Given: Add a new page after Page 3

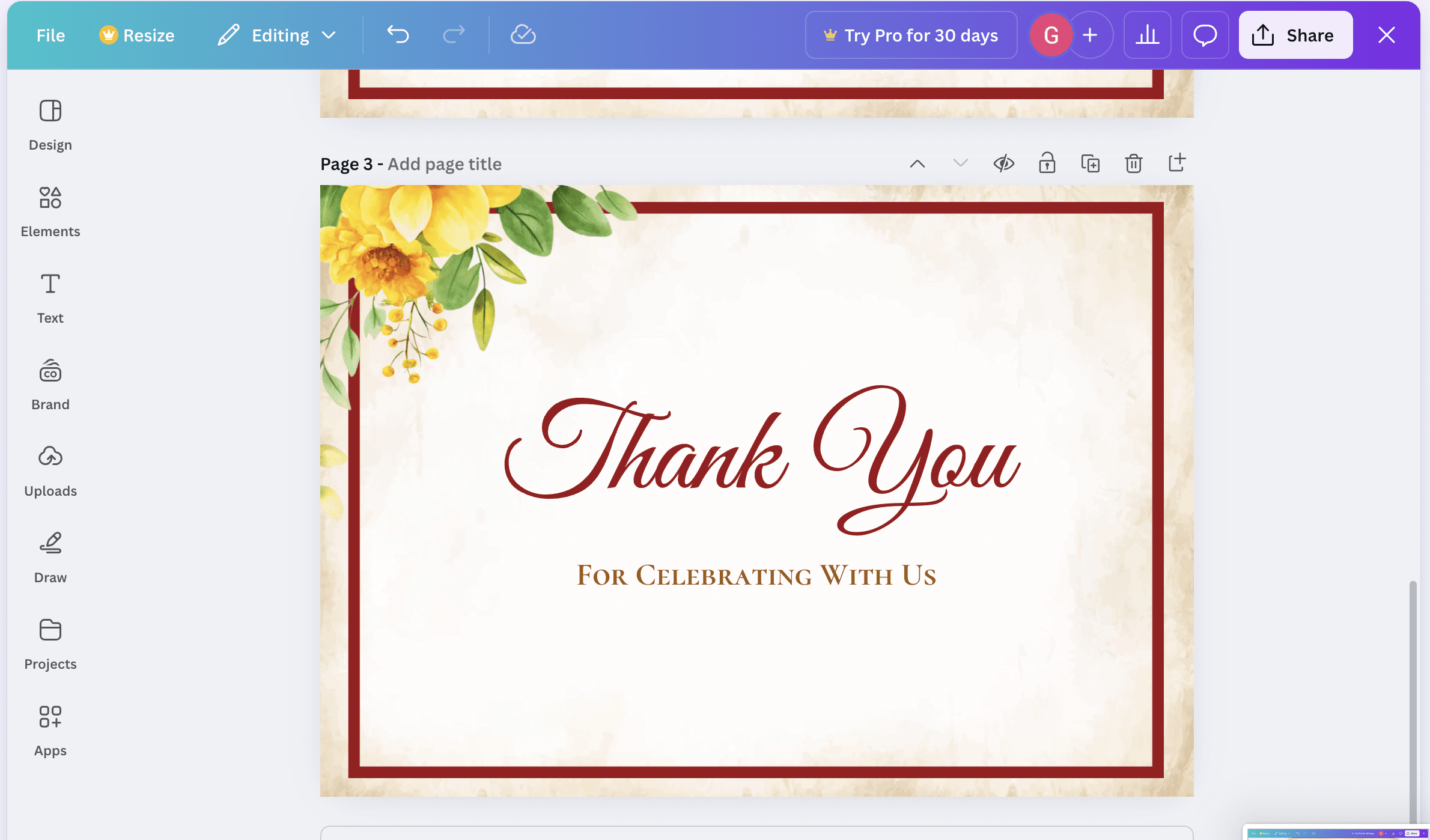Looking at the screenshot, I should (1176, 163).
